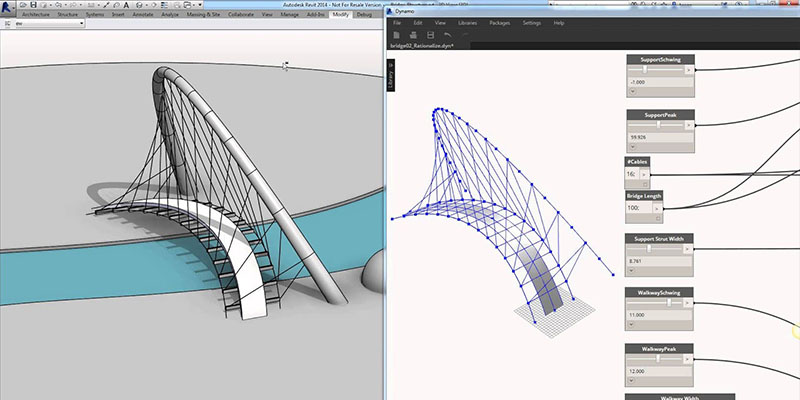Select the Modify ribbon tab
Viewport: 800px width, 400px height.
coord(340,15)
